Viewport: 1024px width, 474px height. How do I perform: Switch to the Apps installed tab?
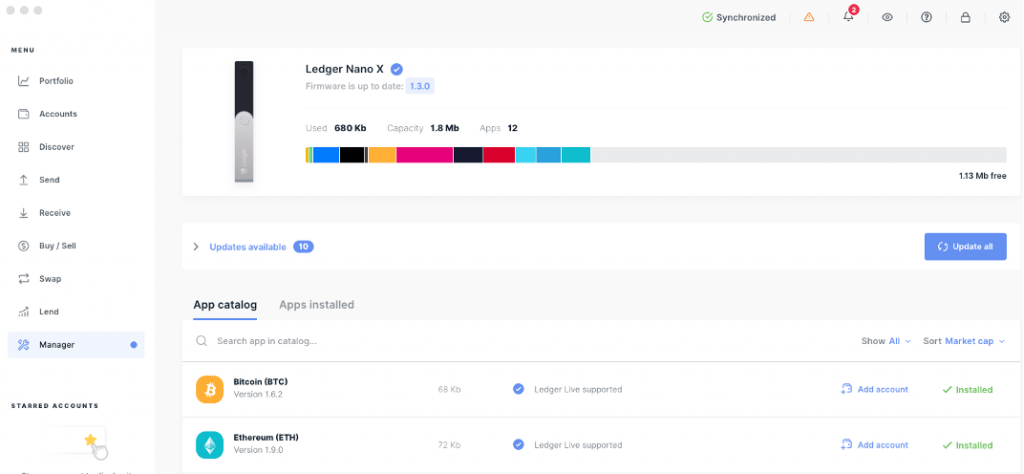pyautogui.click(x=316, y=305)
